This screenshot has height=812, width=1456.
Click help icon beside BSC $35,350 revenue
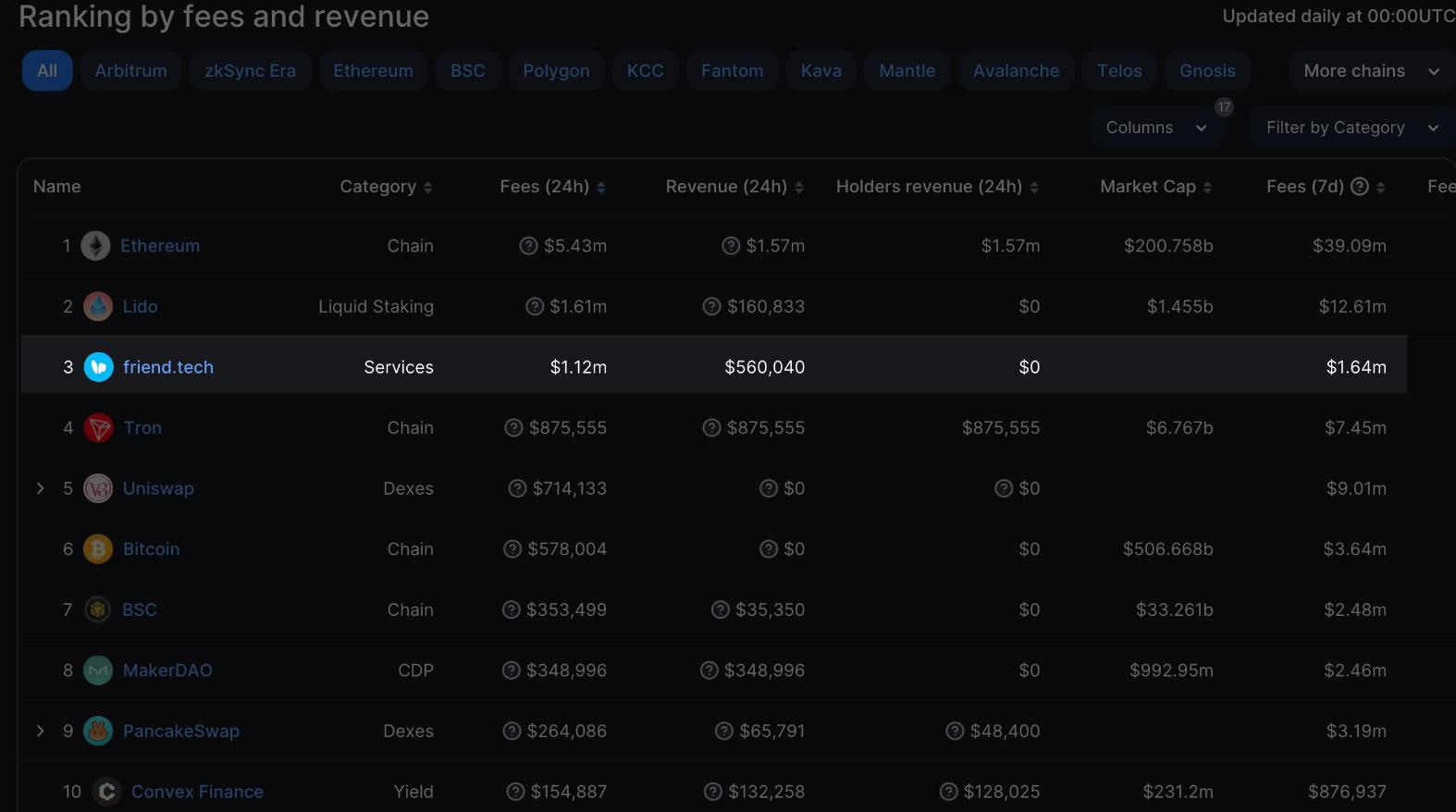click(x=721, y=609)
